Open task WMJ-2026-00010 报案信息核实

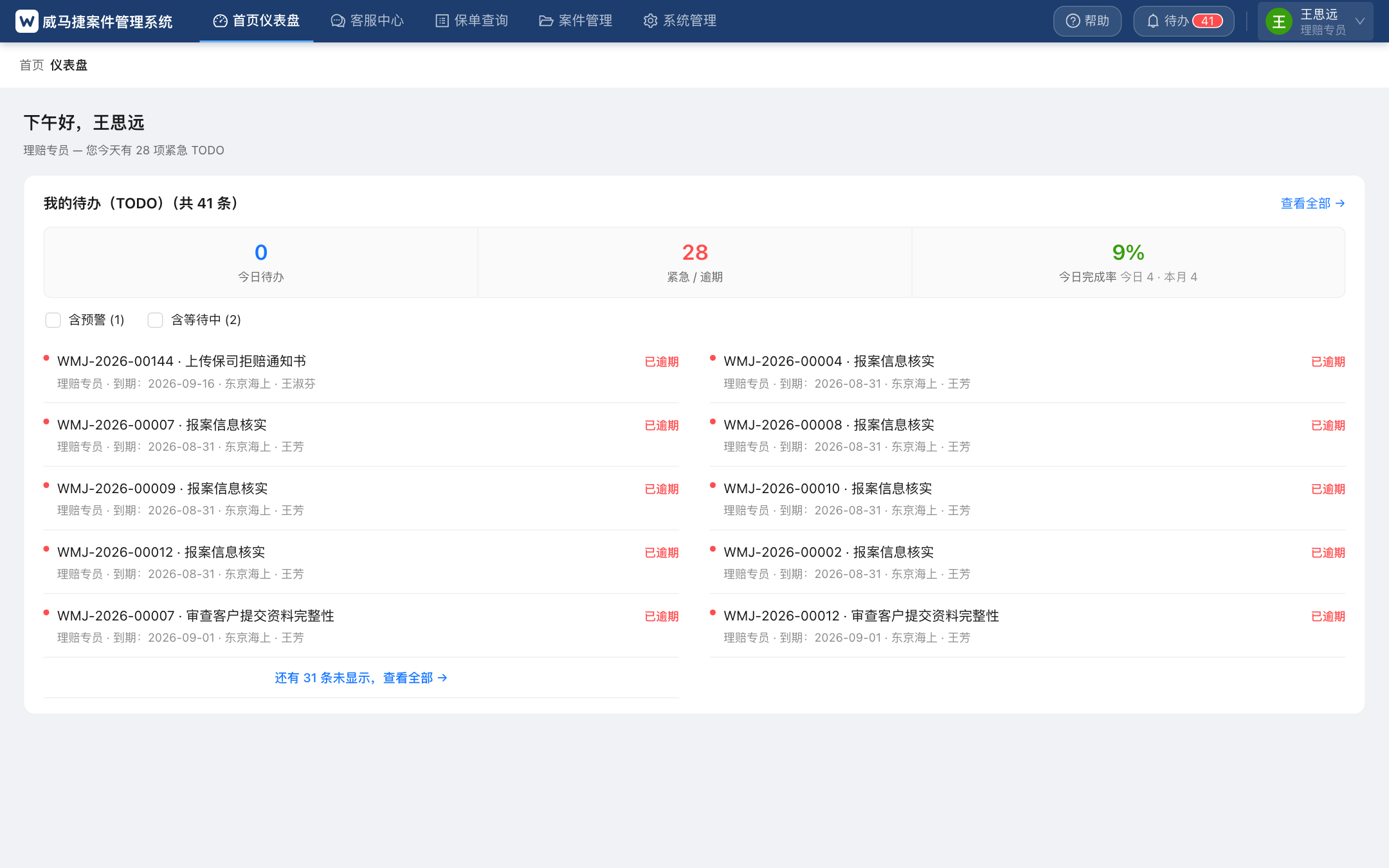tap(1028, 499)
